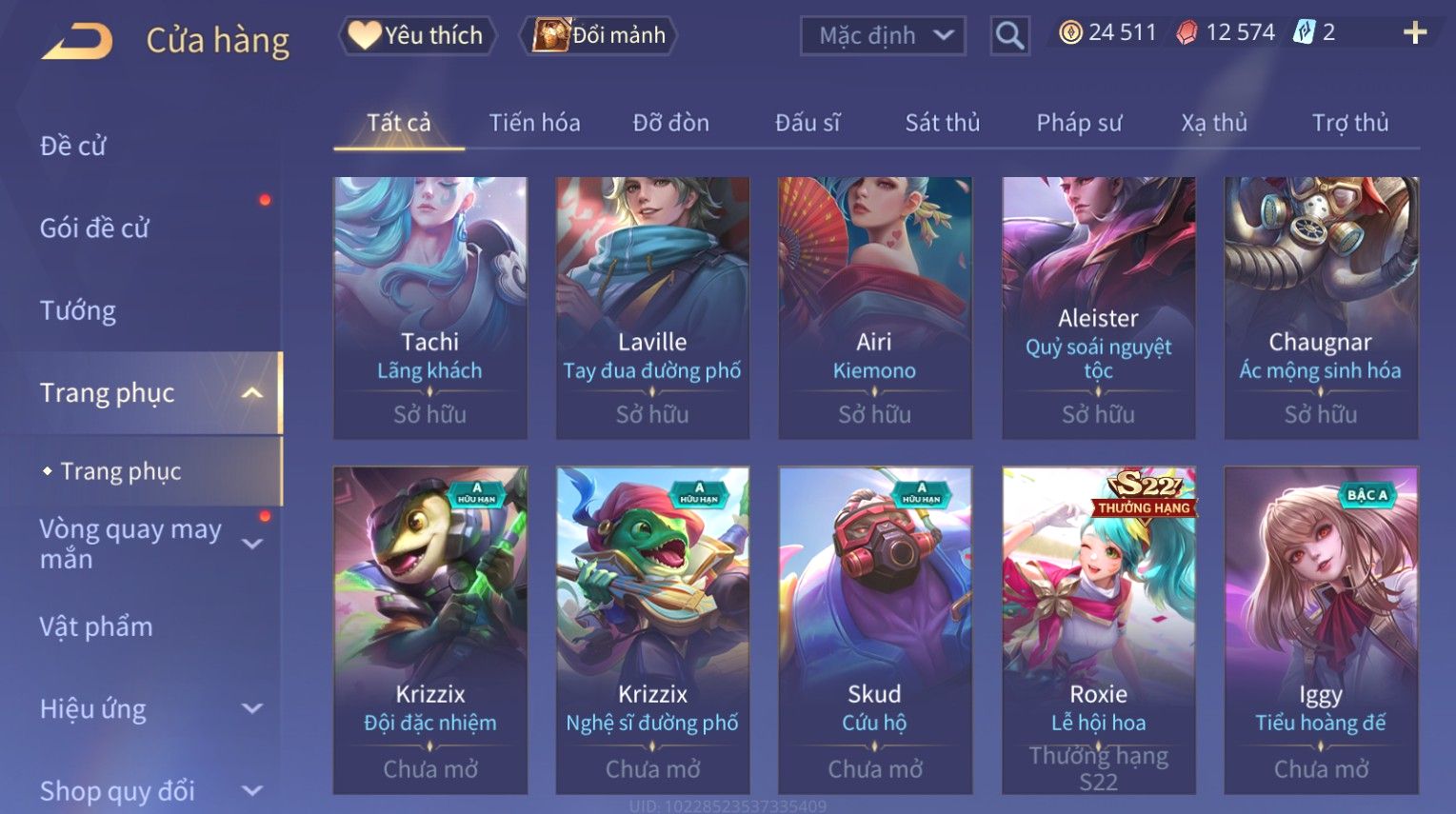The width and height of the screenshot is (1456, 814).
Task: Collapse the Trang phục sidebar section
Action: pyautogui.click(x=252, y=392)
